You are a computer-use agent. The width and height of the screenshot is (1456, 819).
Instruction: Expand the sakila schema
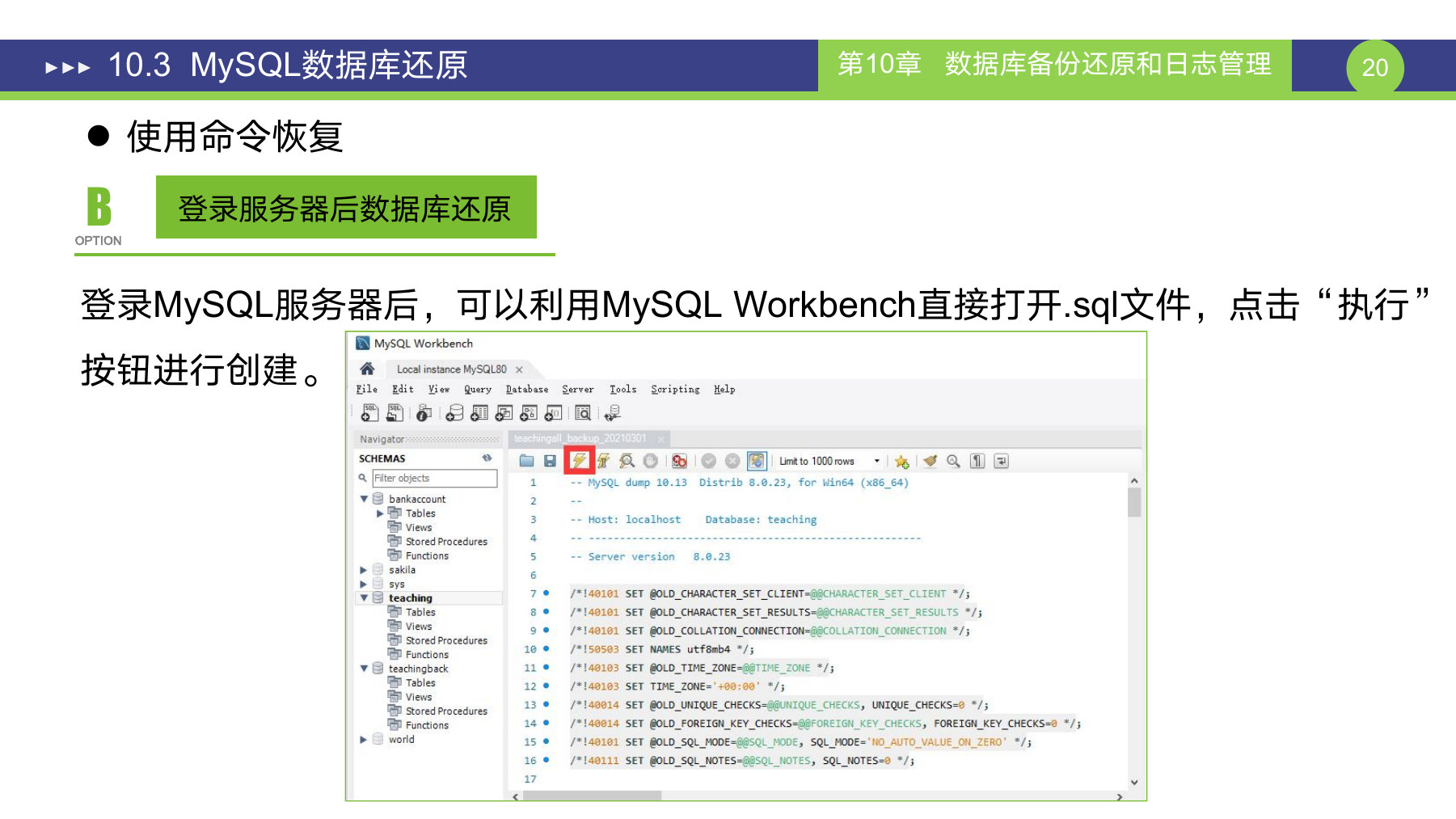(x=364, y=570)
